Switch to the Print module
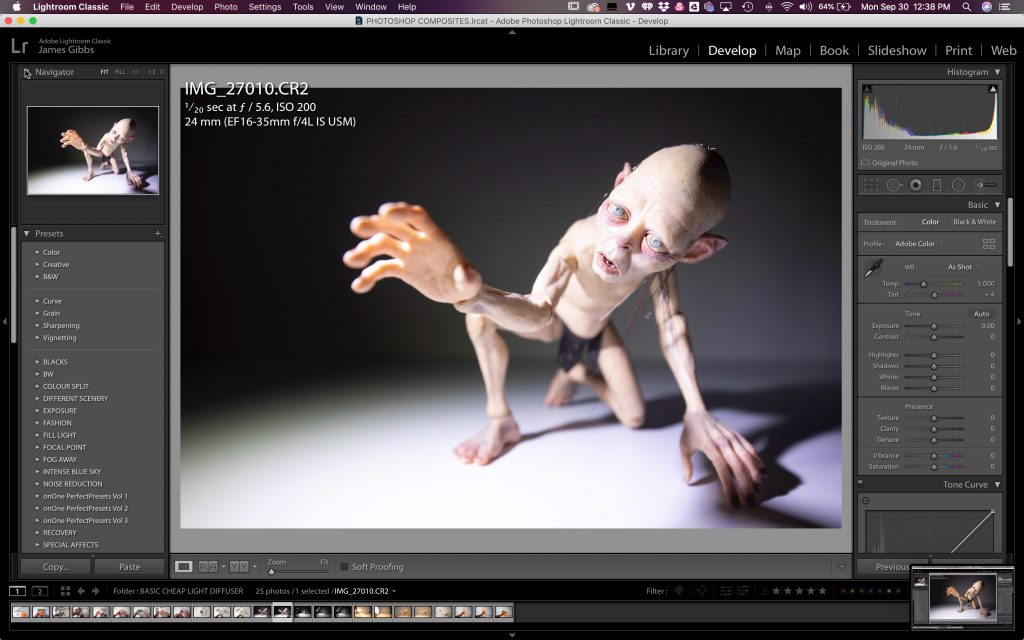 pos(958,50)
